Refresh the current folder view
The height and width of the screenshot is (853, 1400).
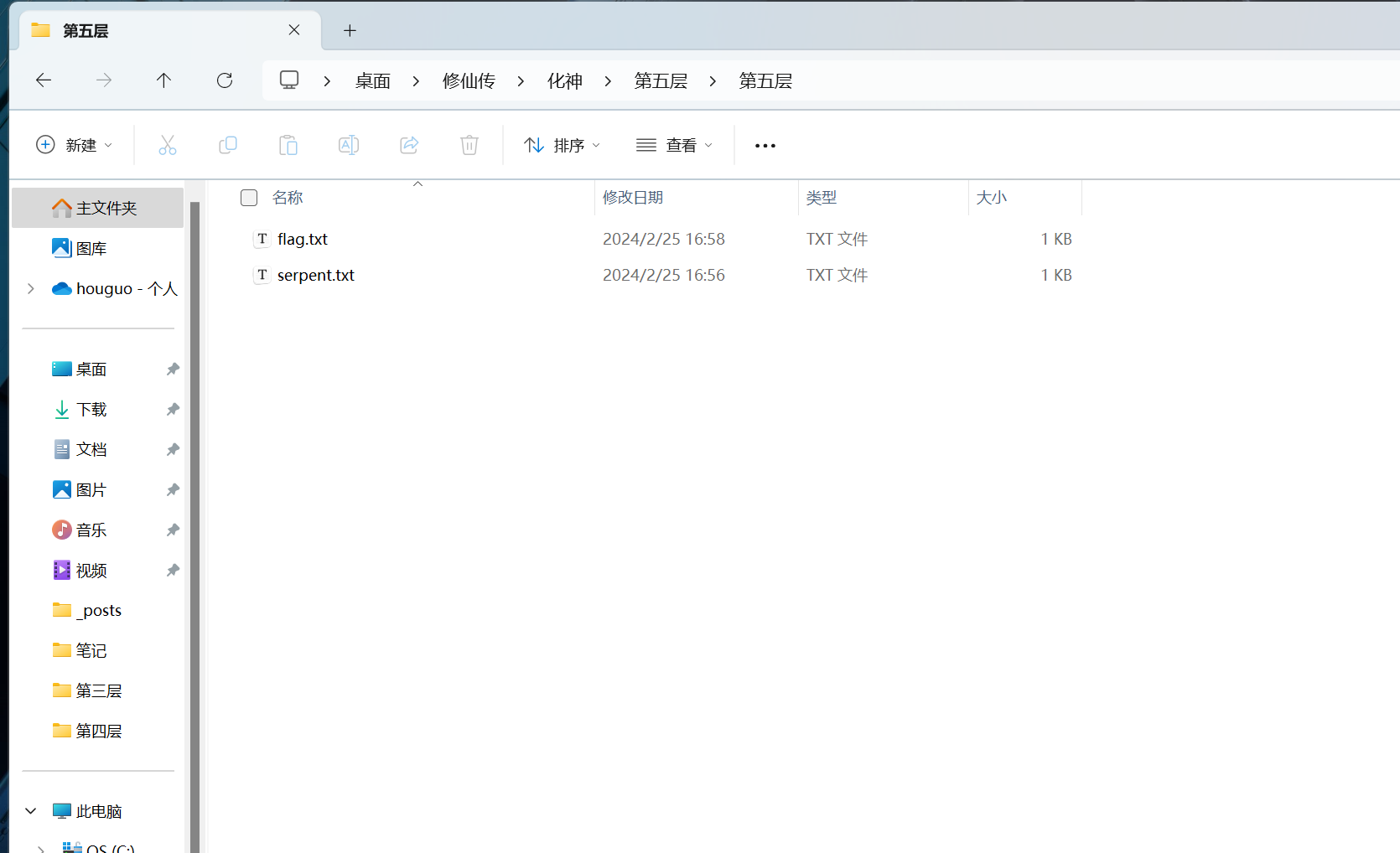coord(225,80)
